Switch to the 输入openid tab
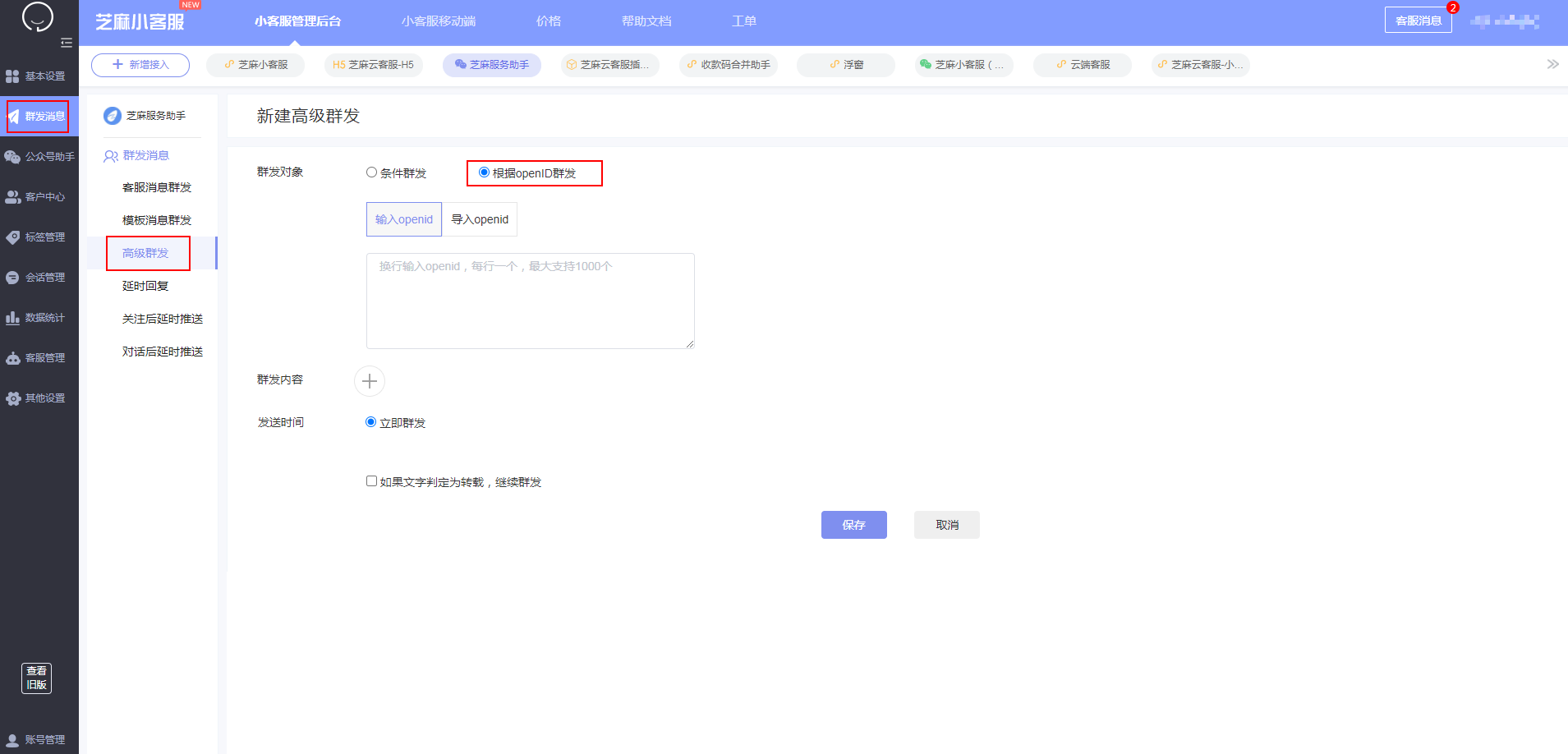Viewport: 1568px width, 754px height. click(x=404, y=219)
